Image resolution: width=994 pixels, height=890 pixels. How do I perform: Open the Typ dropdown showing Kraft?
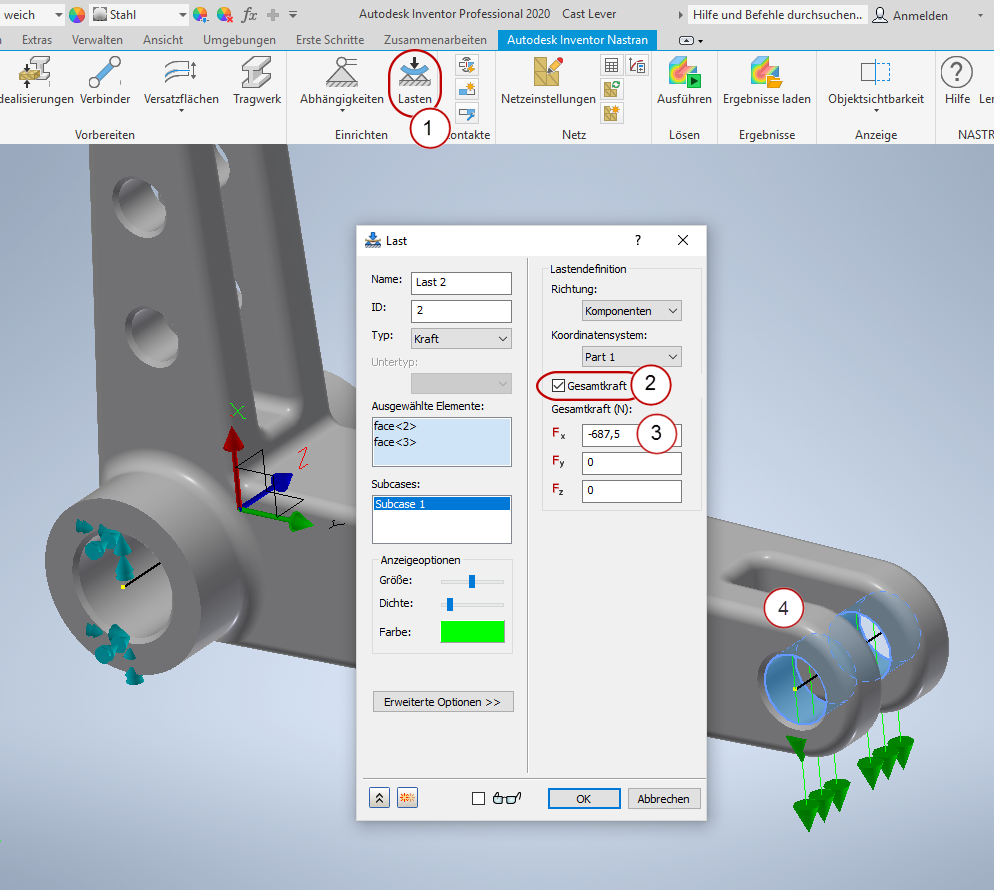[461, 339]
